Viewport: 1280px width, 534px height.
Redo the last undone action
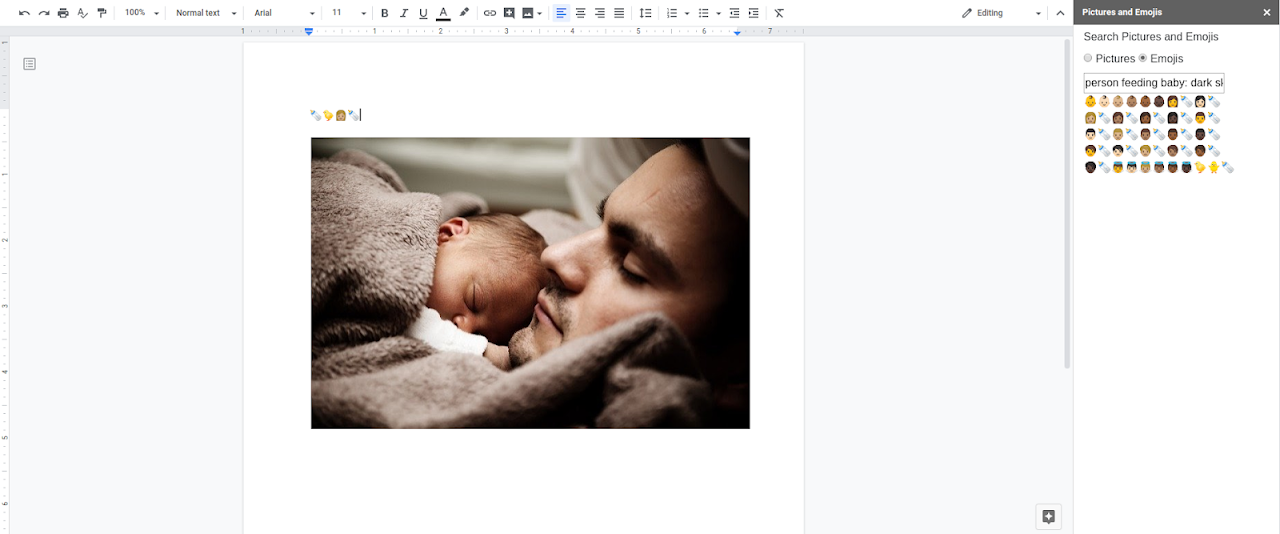point(44,13)
